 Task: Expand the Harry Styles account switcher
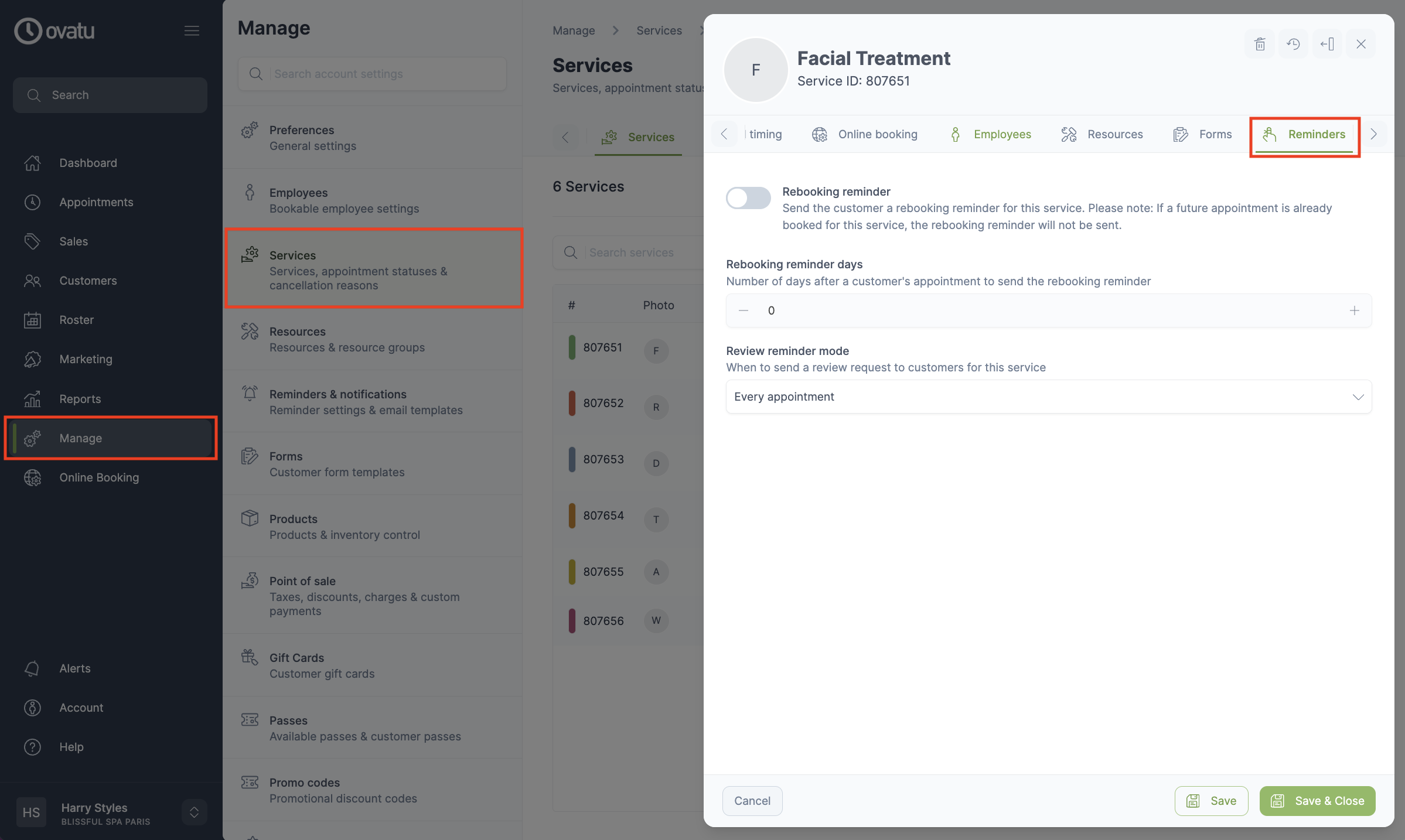click(194, 812)
